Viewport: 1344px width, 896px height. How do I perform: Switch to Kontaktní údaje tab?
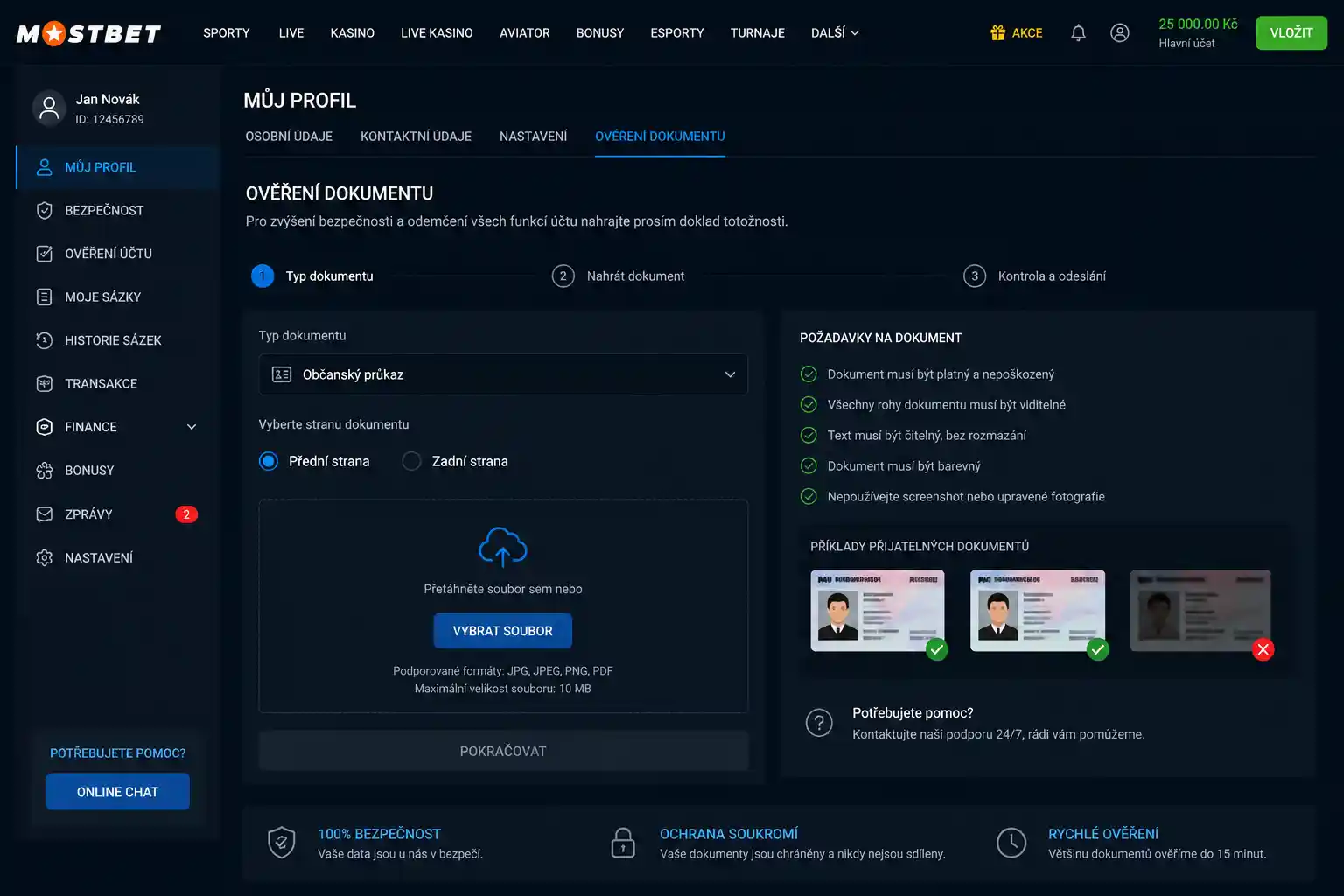point(416,136)
